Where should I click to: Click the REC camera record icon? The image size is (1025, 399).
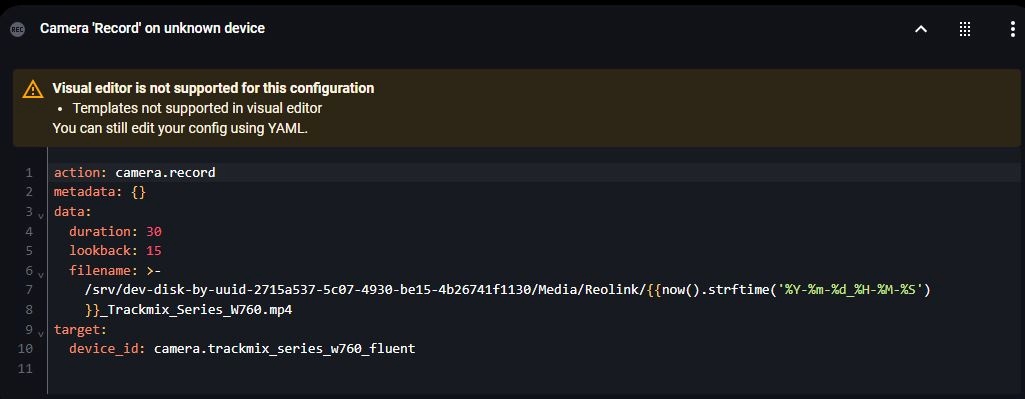click(18, 29)
